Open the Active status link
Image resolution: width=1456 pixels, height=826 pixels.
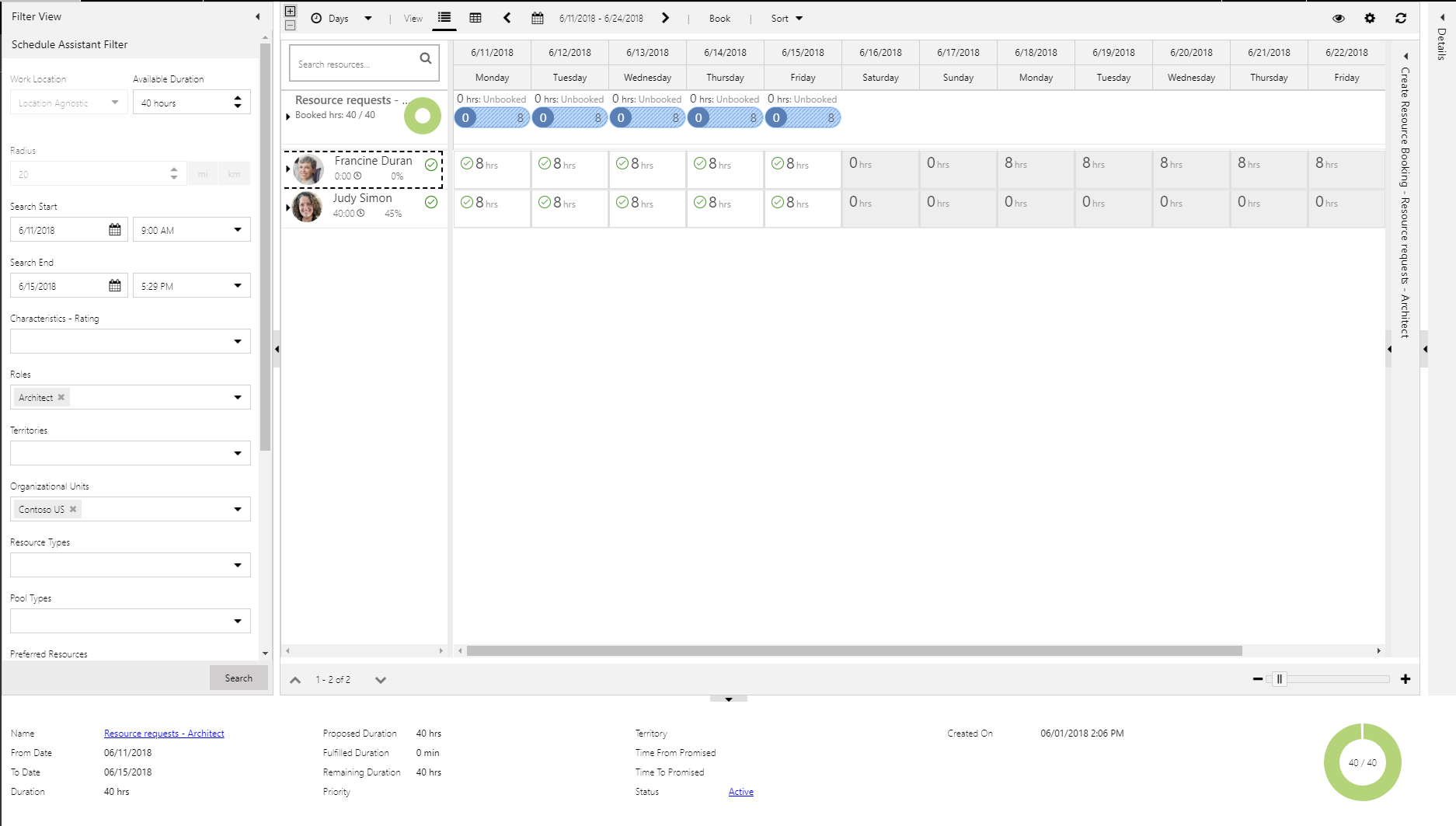741,792
